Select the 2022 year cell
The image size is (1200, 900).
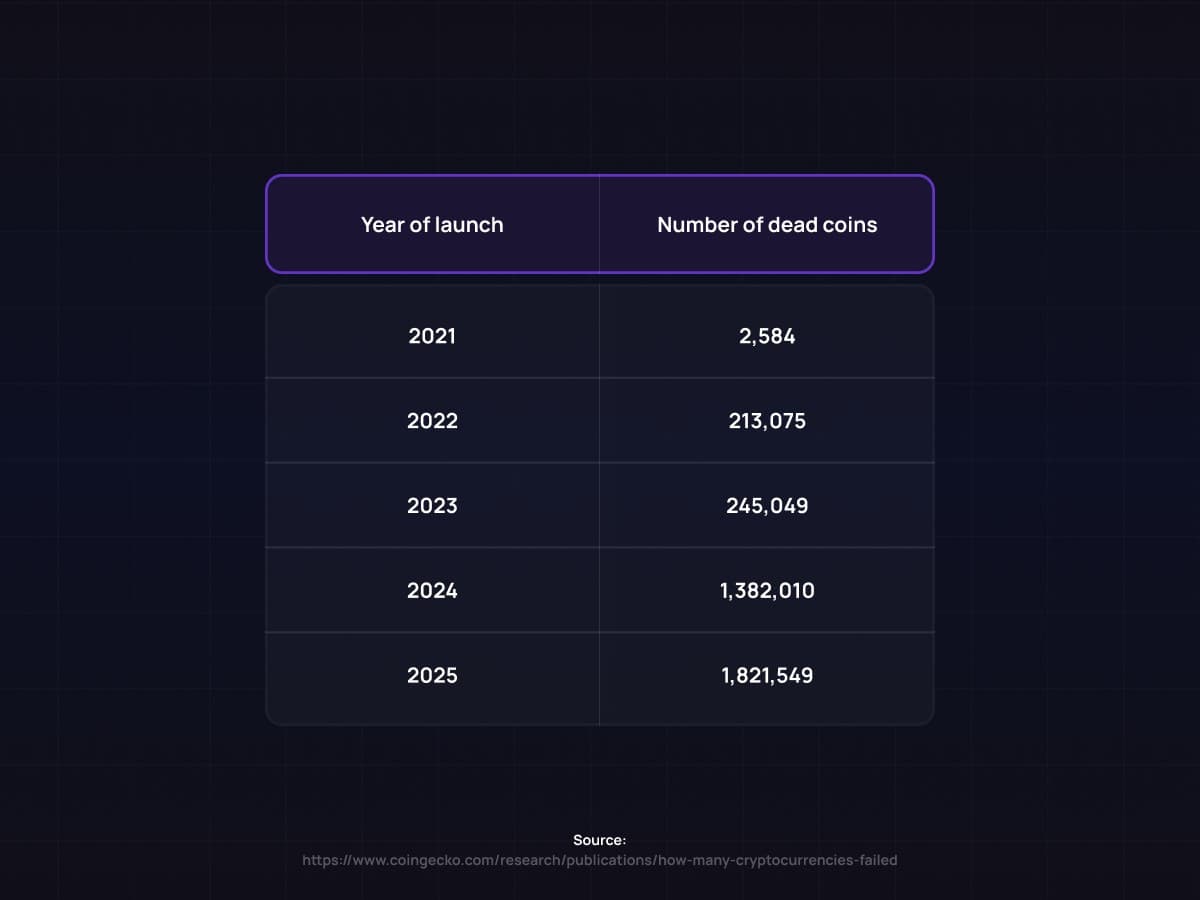(x=432, y=421)
